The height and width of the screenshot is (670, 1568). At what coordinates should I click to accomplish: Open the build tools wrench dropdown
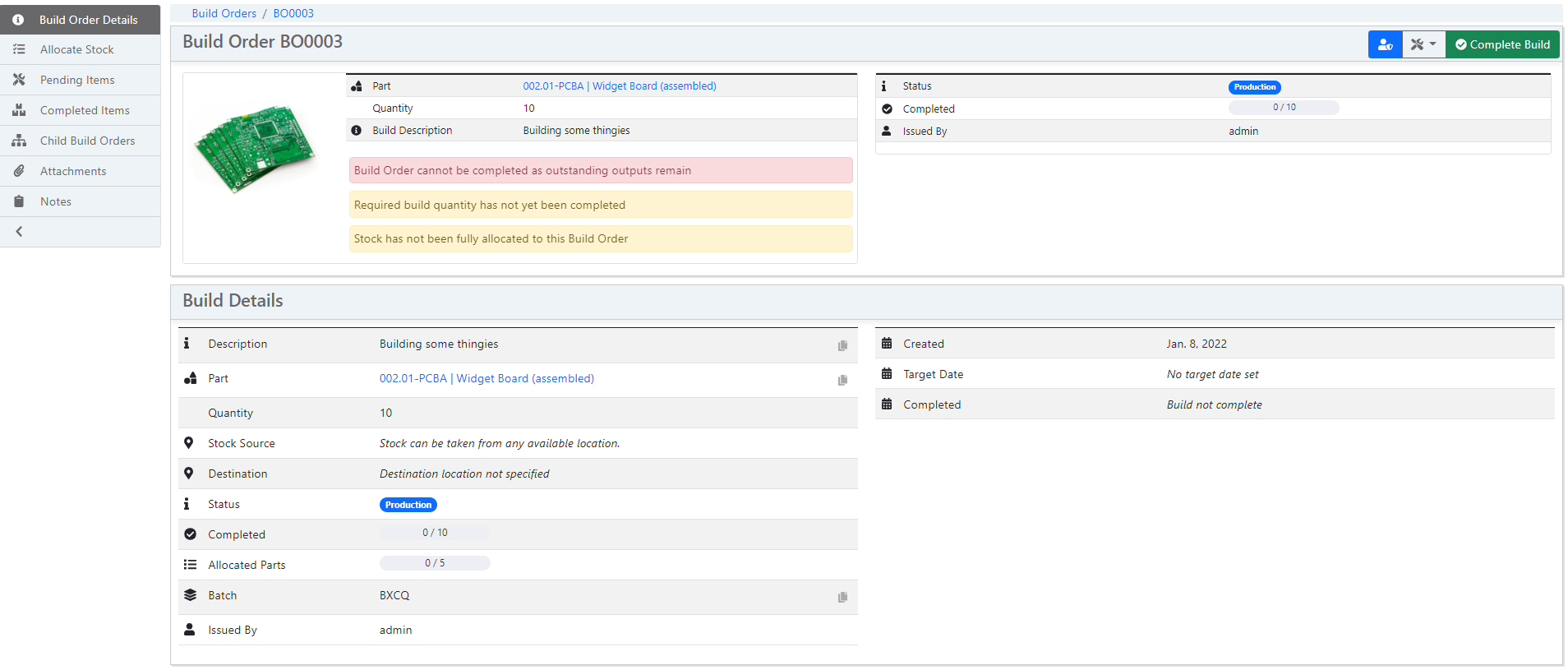coord(1423,44)
